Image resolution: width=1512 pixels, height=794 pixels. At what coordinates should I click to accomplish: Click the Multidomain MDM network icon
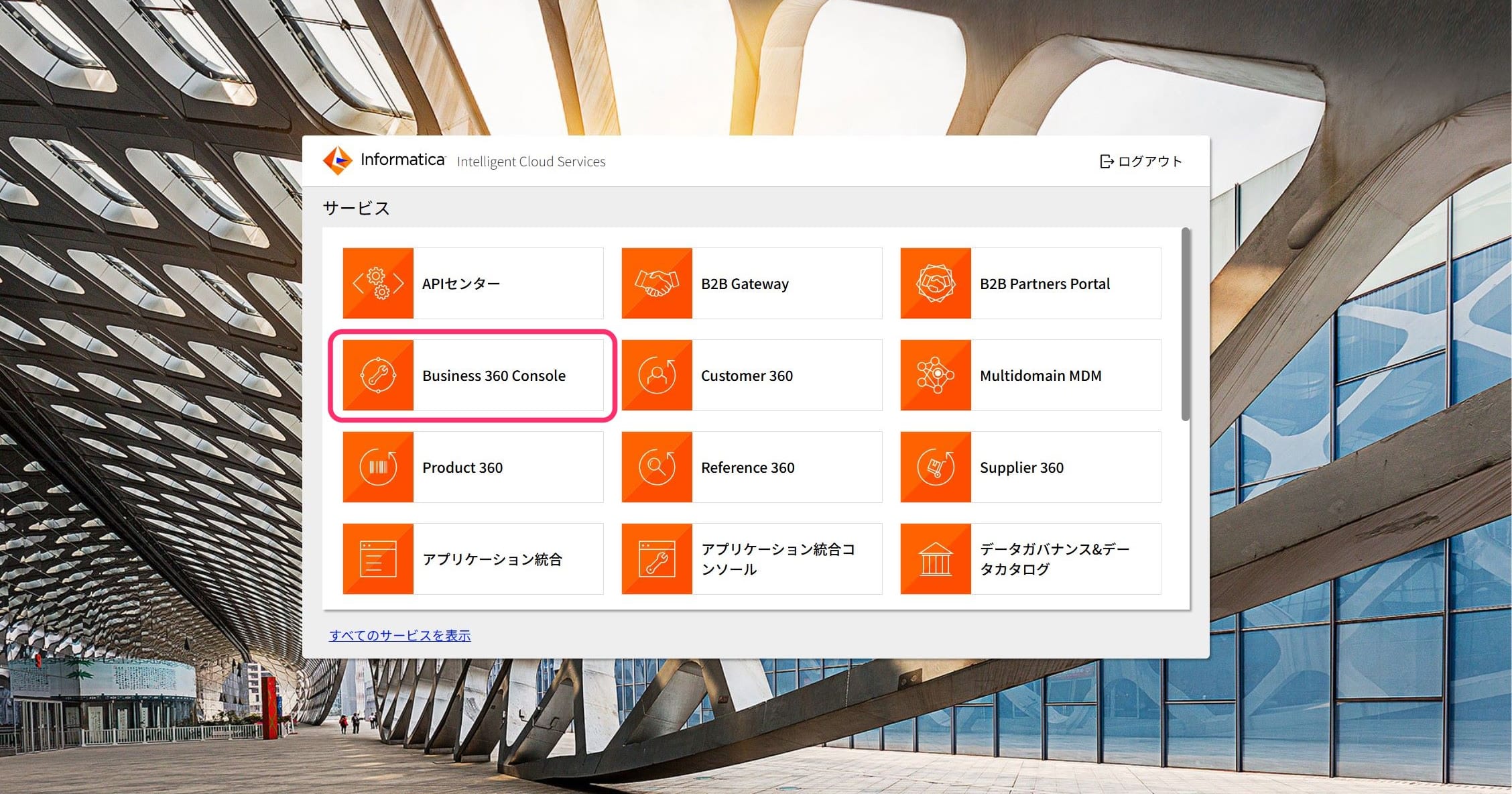tap(936, 375)
